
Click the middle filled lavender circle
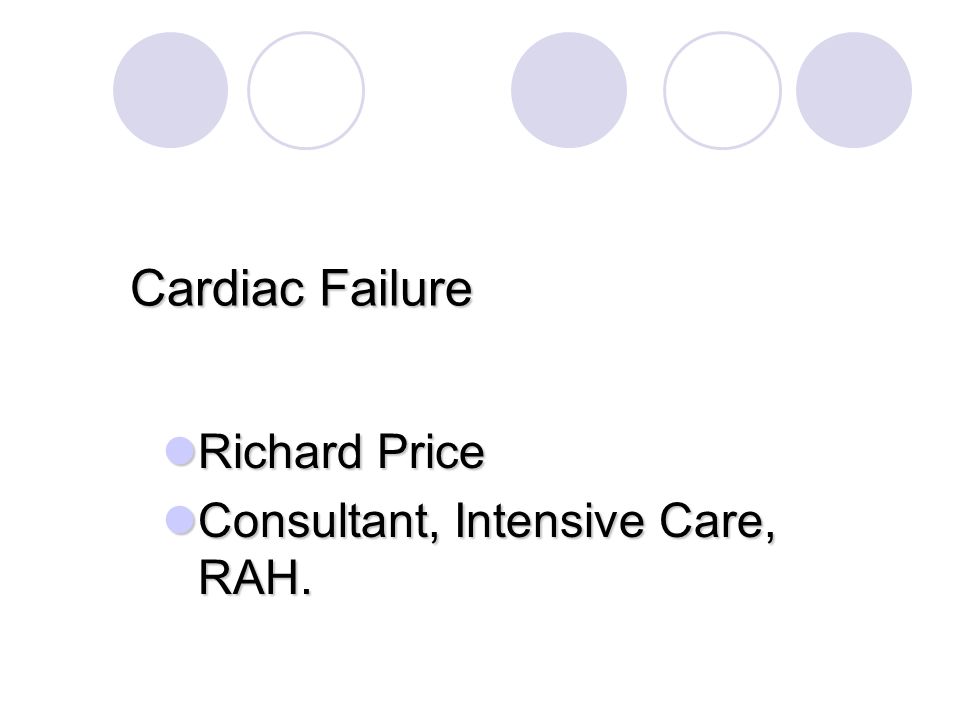[569, 90]
